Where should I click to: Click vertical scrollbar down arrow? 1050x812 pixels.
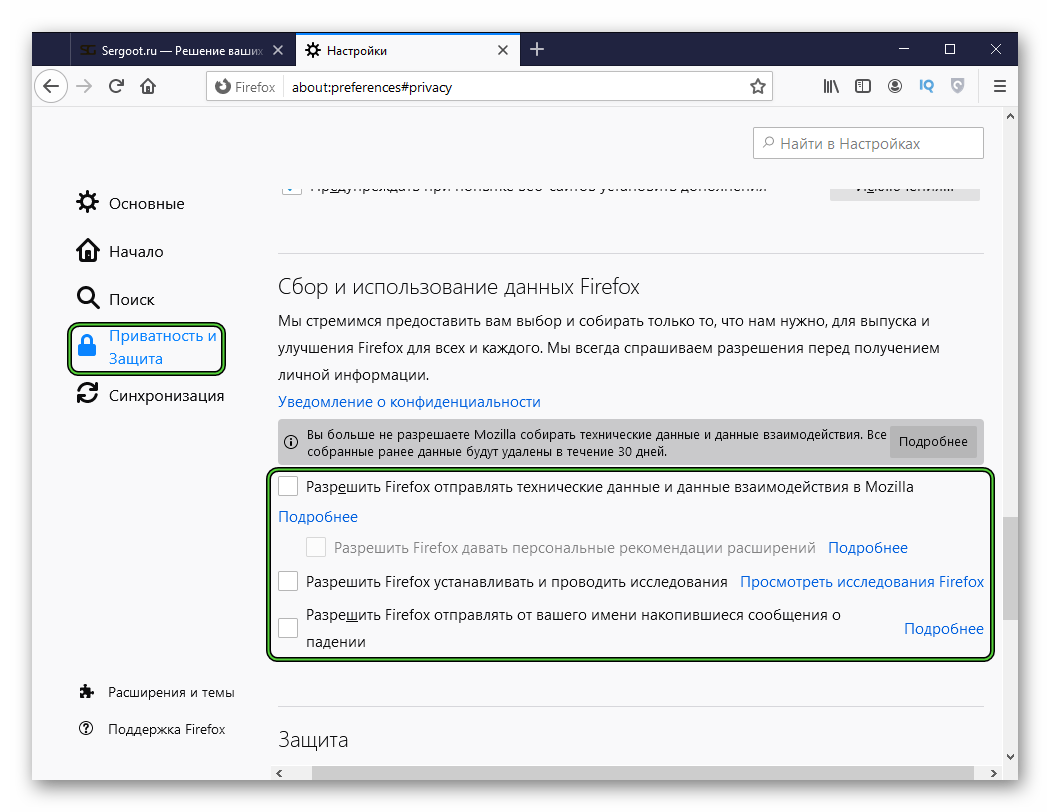pyautogui.click(x=1010, y=757)
